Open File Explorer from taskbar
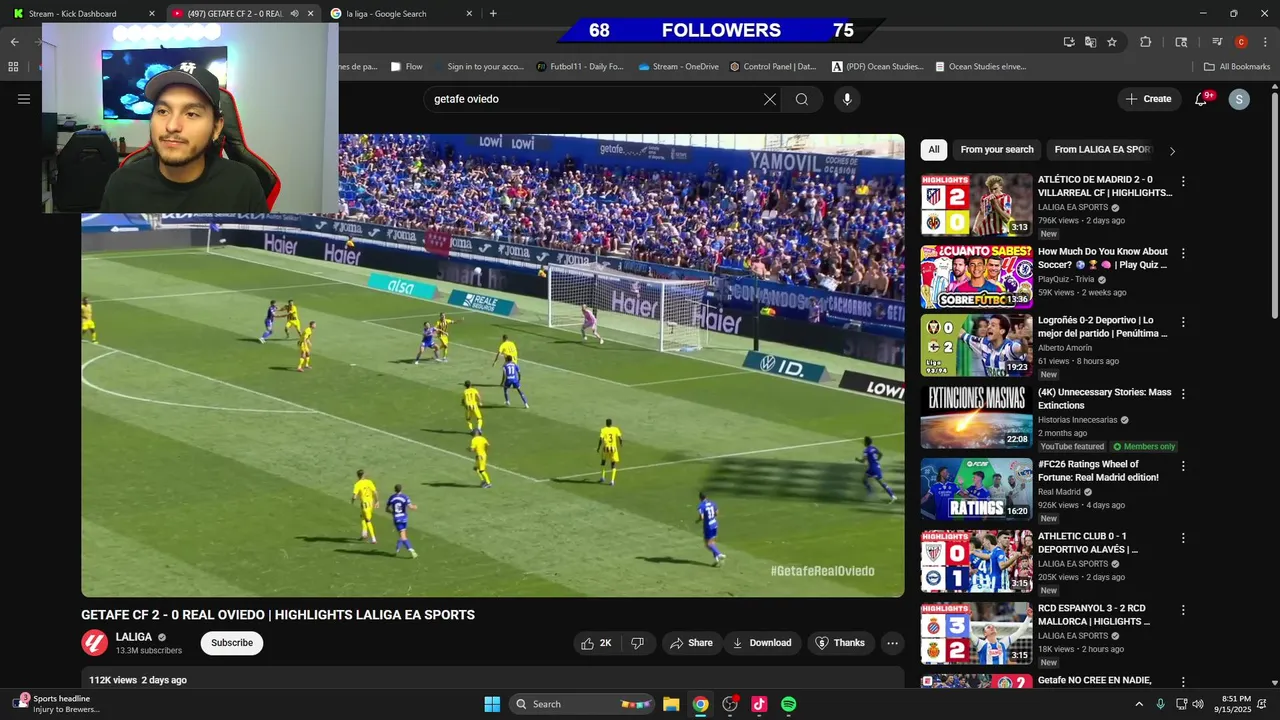Screen dimensions: 1280x720 [671, 704]
